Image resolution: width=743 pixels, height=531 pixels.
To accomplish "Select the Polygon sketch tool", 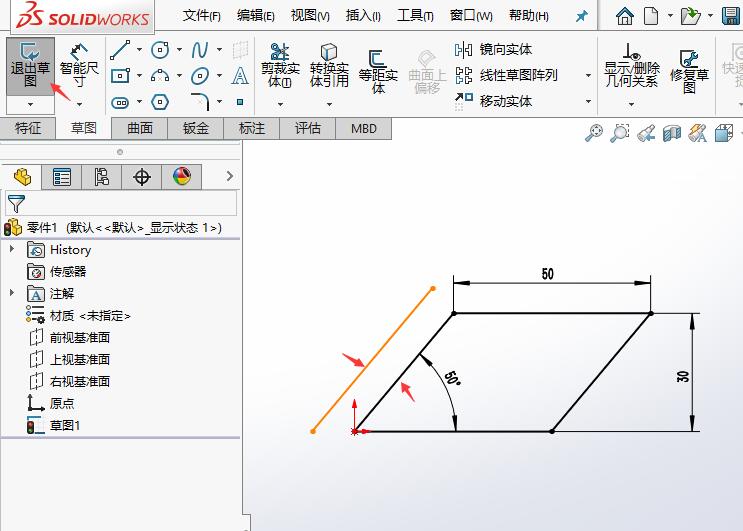I will [x=160, y=102].
